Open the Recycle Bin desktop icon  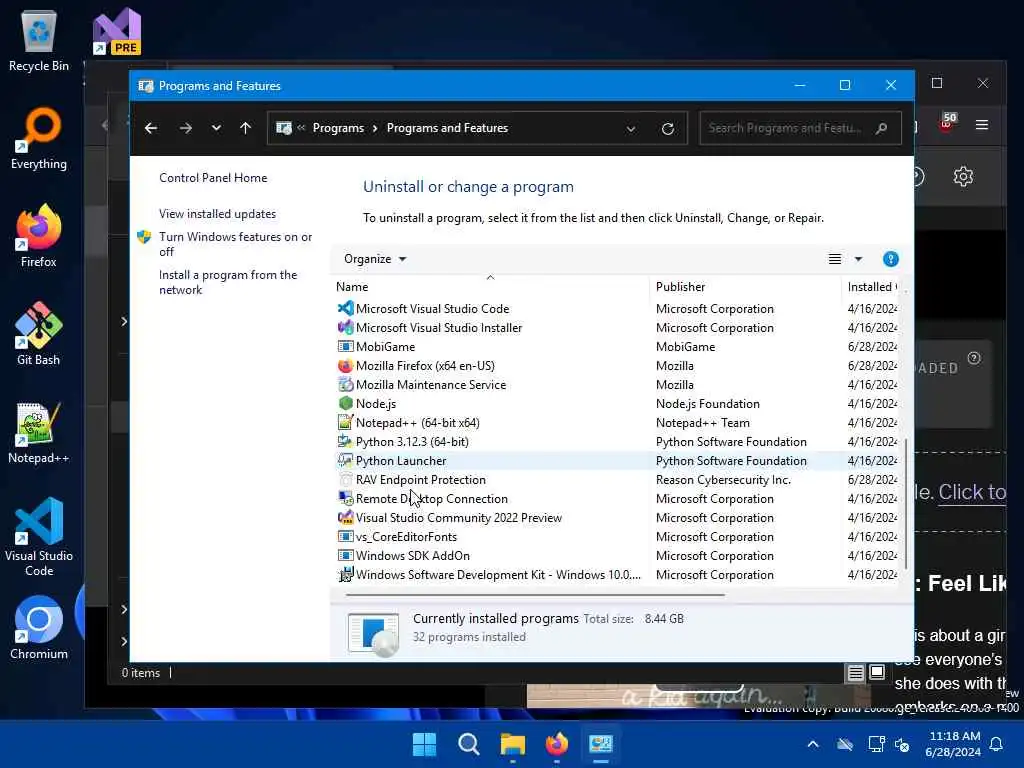(x=39, y=40)
